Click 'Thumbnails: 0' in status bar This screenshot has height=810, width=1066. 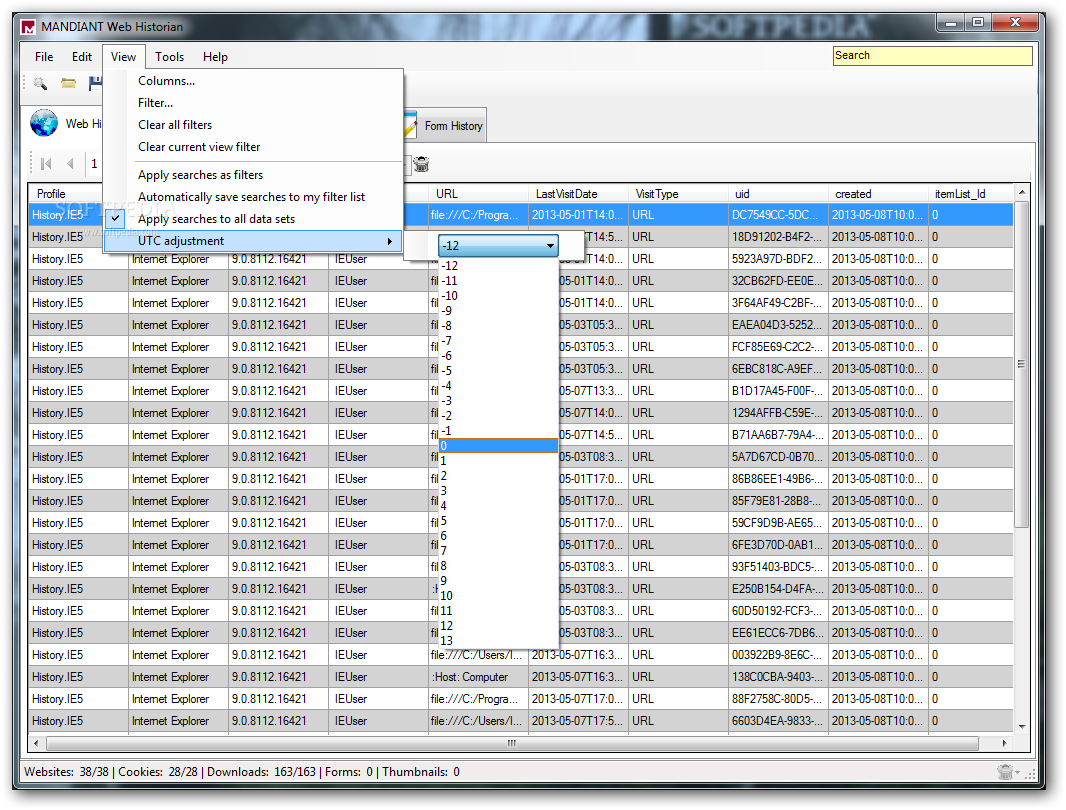(x=421, y=772)
